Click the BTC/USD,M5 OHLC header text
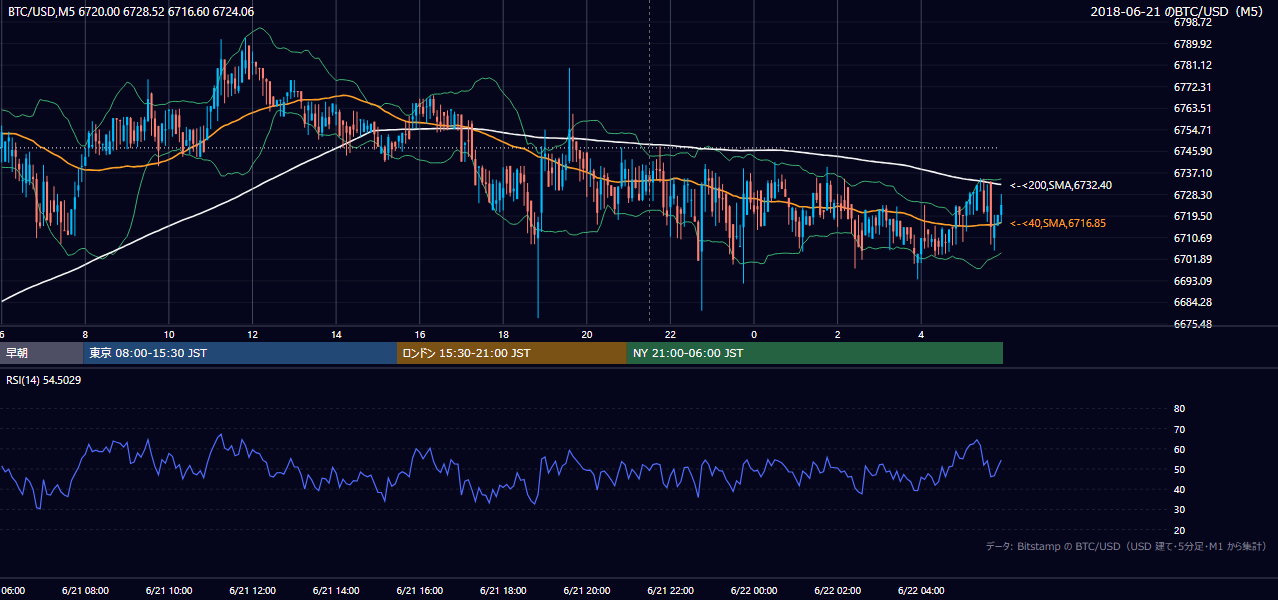Image resolution: width=1278 pixels, height=600 pixels. pyautogui.click(x=131, y=11)
